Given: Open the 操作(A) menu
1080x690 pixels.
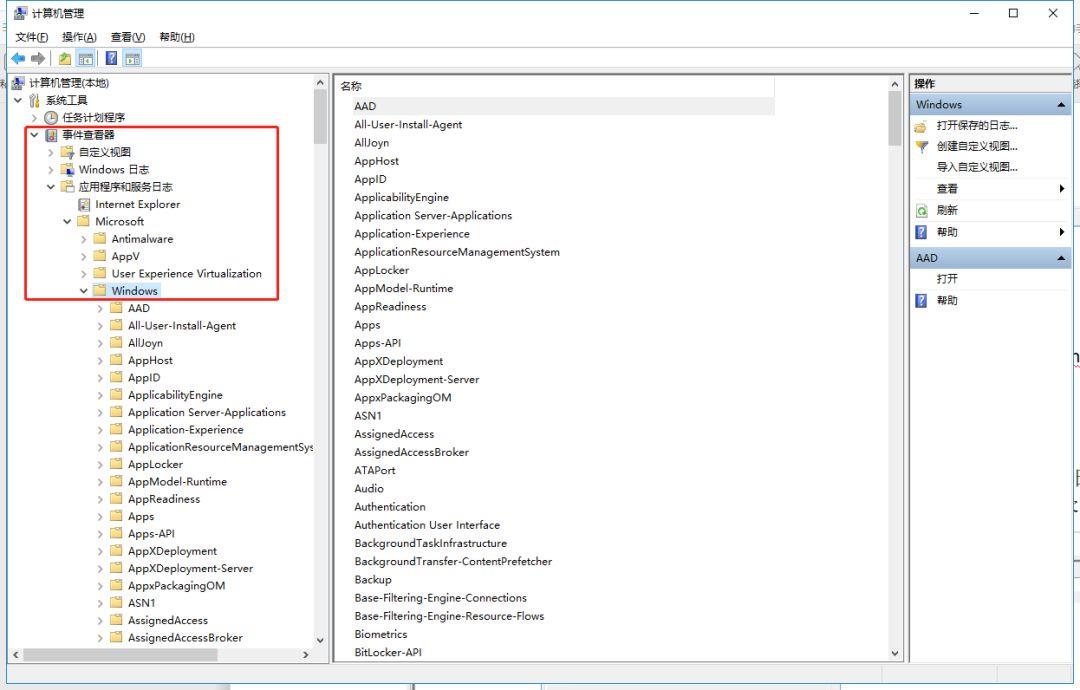Looking at the screenshot, I should coord(79,37).
